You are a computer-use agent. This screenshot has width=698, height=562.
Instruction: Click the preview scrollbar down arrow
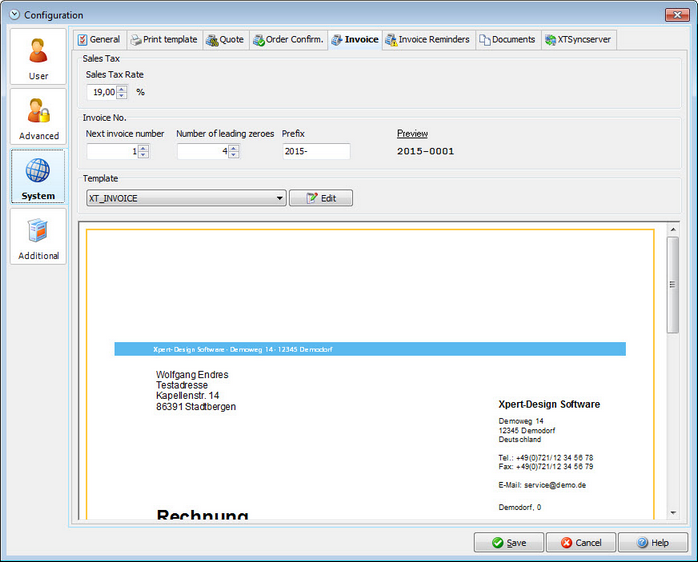(673, 513)
